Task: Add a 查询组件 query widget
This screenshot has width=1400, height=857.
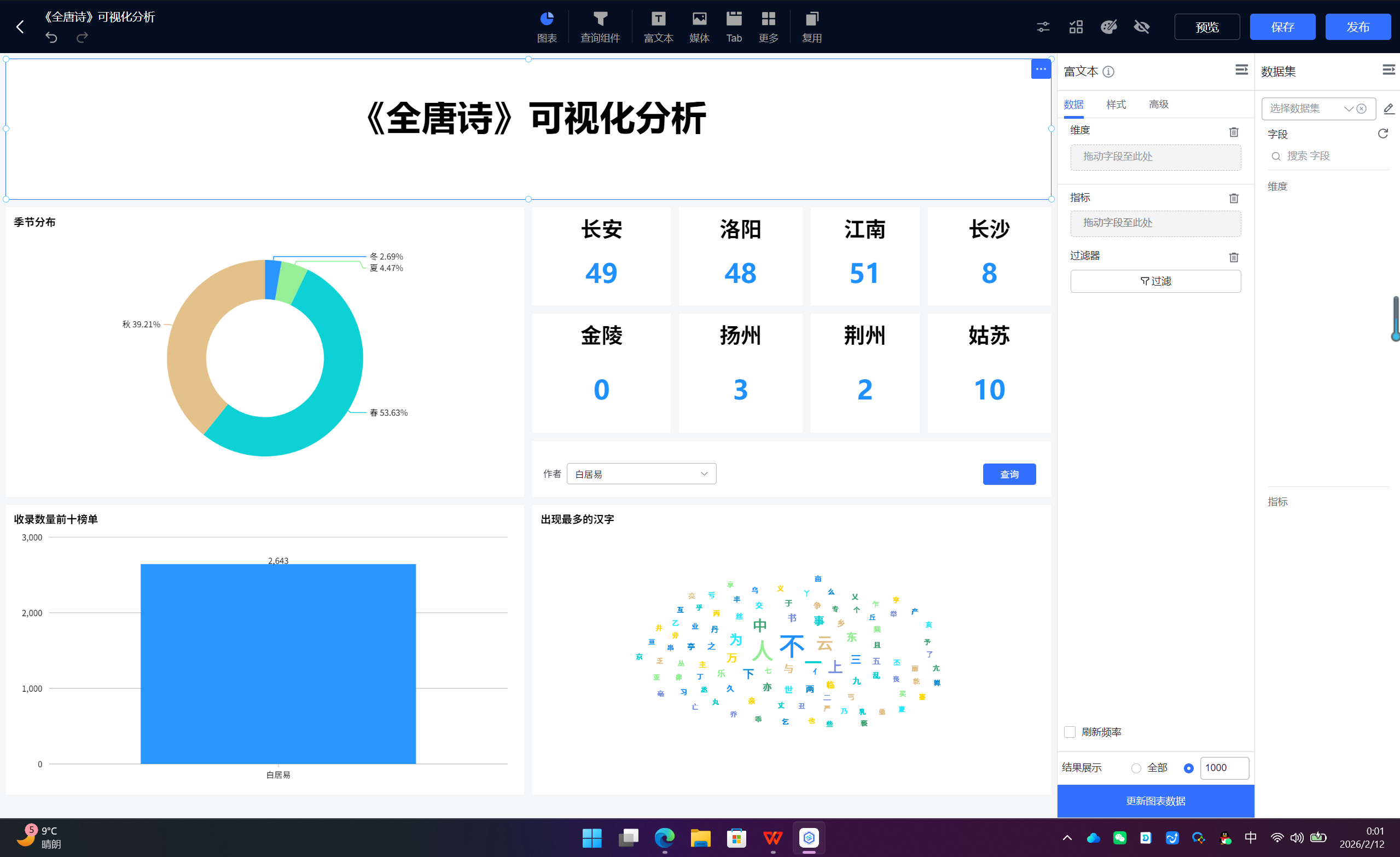Action: 601,27
